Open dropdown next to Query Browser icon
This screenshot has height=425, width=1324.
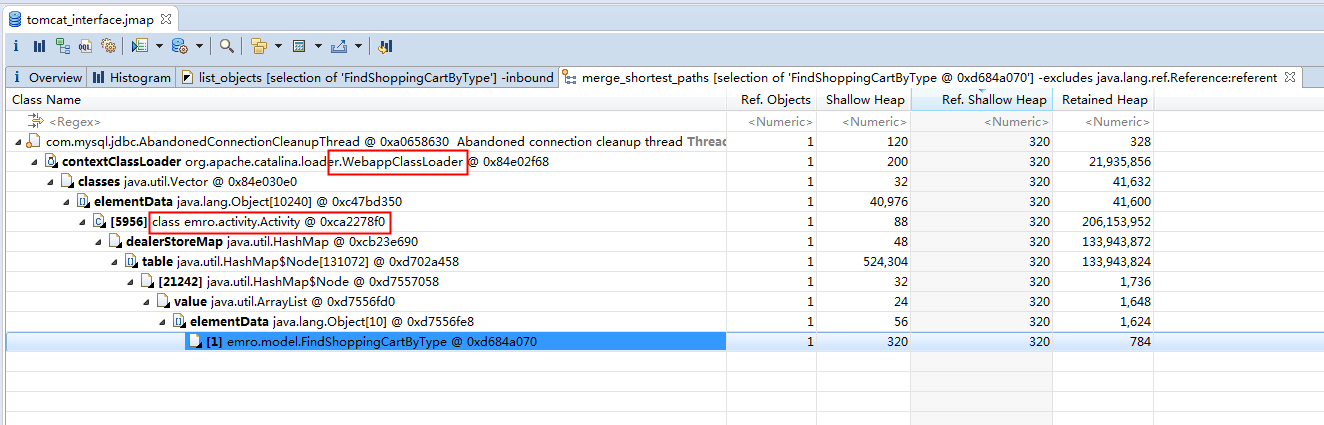pyautogui.click(x=198, y=46)
